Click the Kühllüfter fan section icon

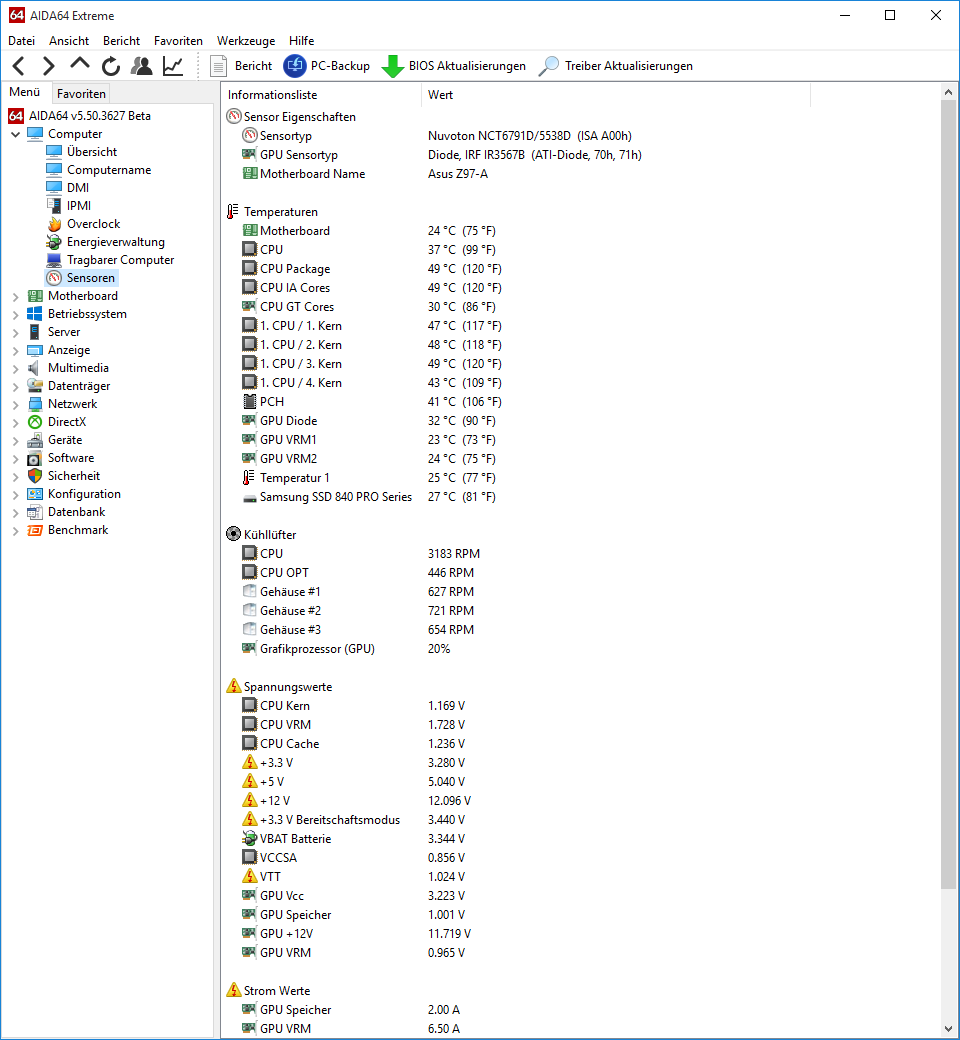(234, 534)
